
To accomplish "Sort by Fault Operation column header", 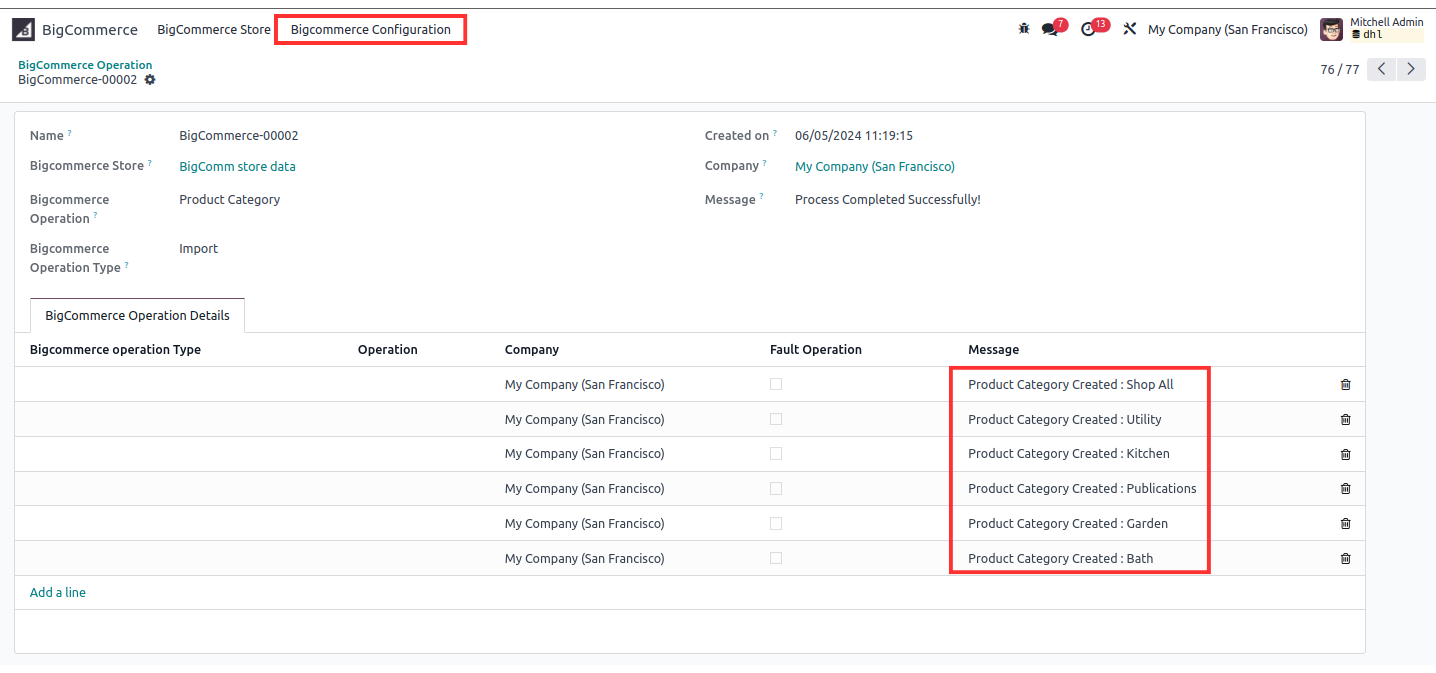I will (816, 350).
